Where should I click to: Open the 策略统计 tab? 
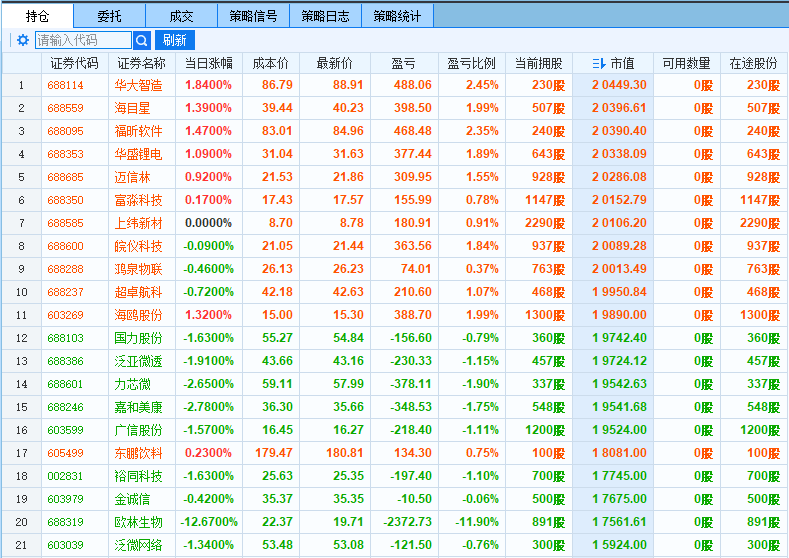click(x=397, y=16)
